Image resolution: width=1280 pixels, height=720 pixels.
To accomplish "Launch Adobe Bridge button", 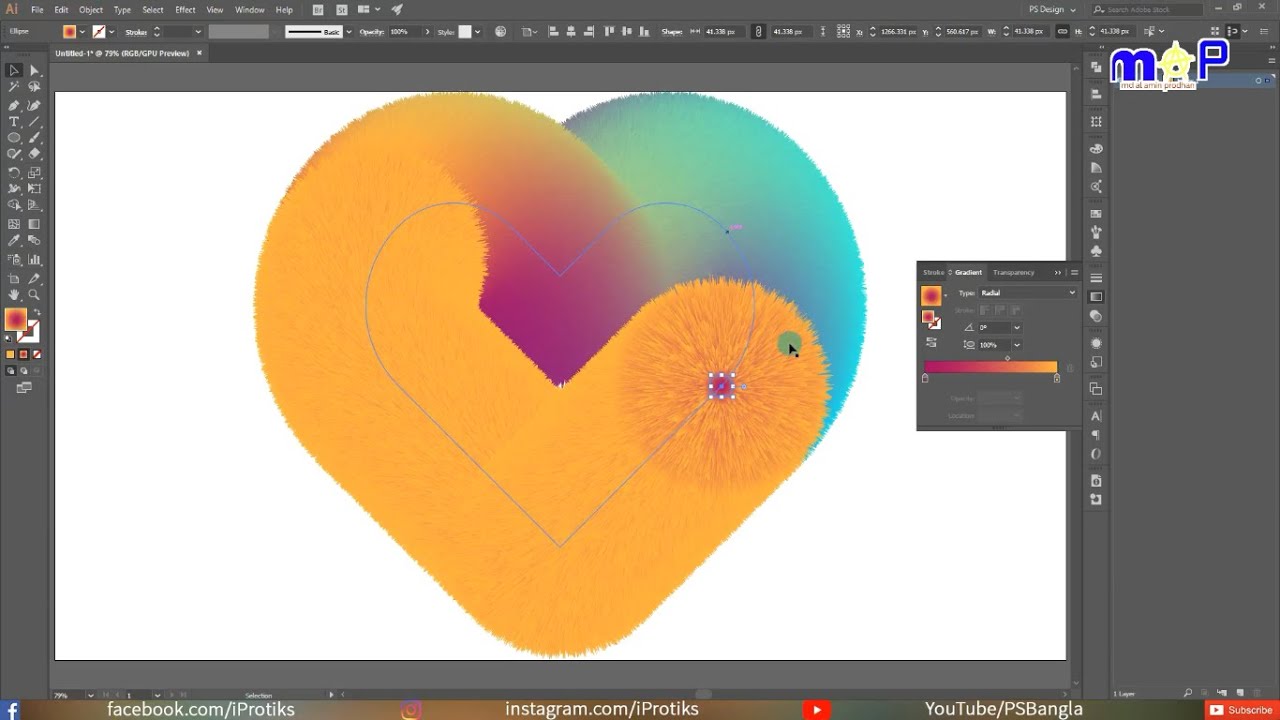I will pyautogui.click(x=318, y=10).
